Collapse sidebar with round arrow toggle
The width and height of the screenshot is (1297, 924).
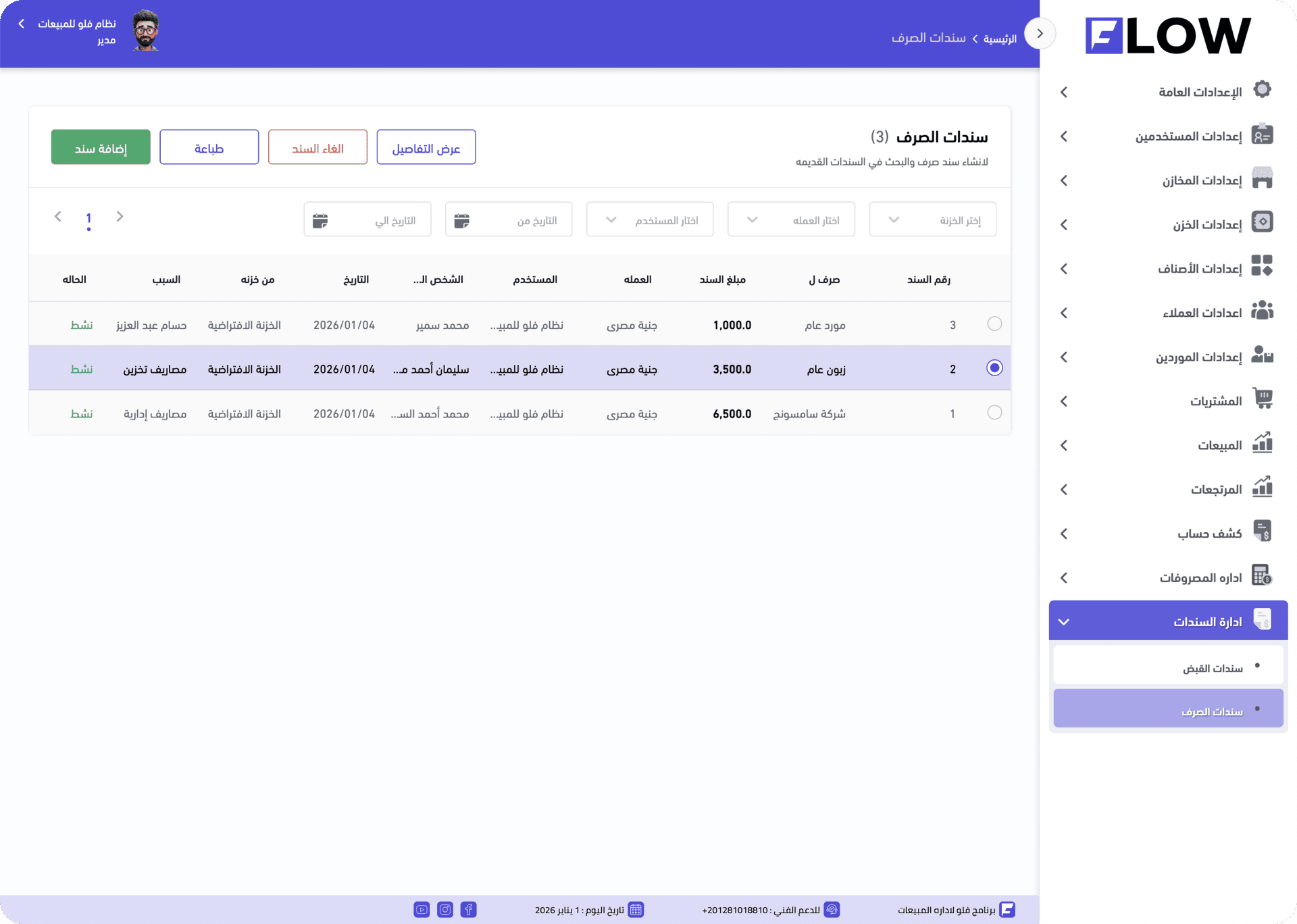pos(1040,33)
